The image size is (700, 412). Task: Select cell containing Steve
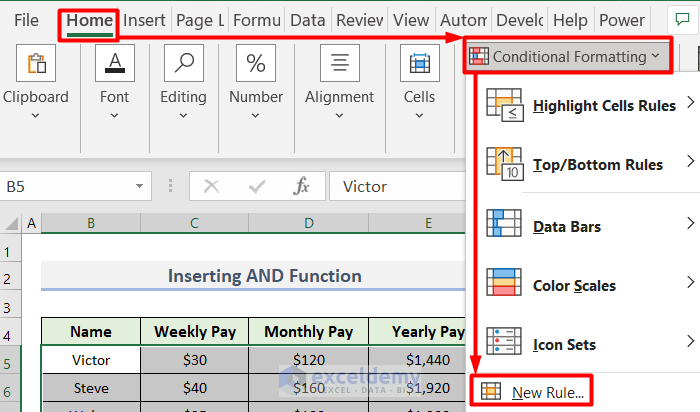tap(91, 388)
